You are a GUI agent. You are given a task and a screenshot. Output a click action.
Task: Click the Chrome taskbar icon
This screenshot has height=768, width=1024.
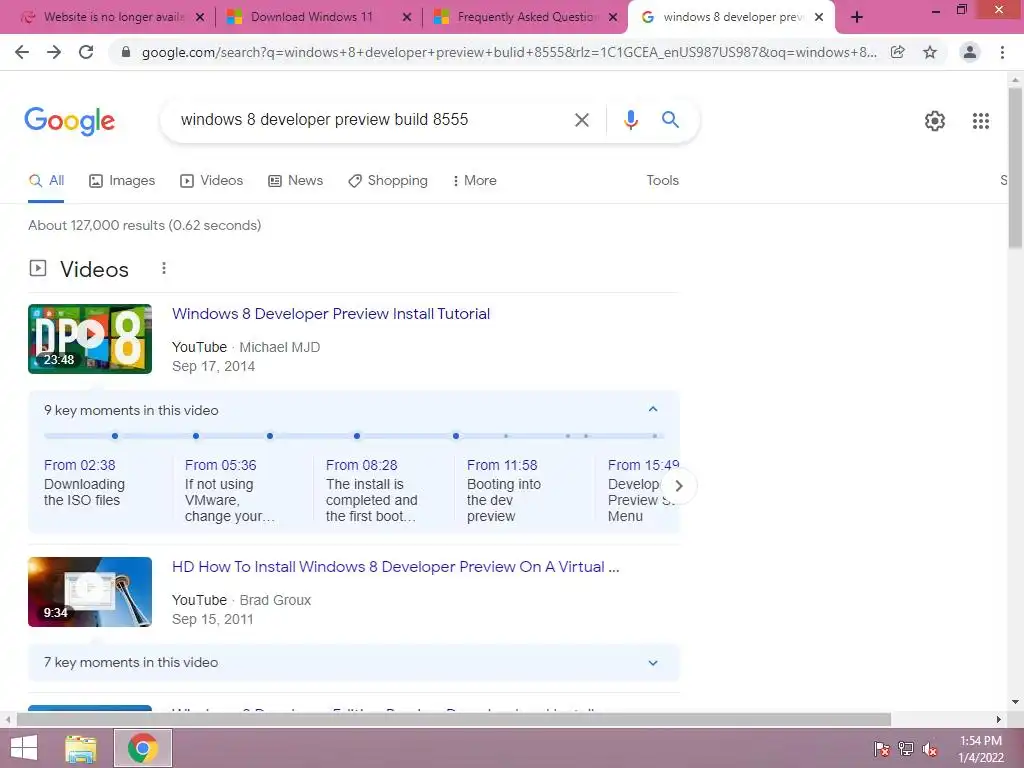pyautogui.click(x=143, y=748)
